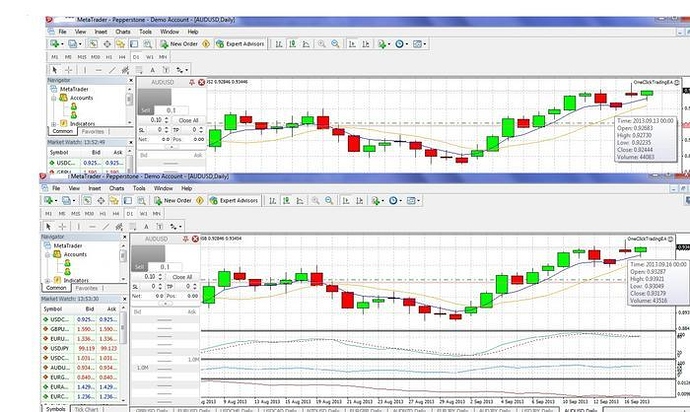Open the Terminal panel icon in top window
Viewport: 690px width, 412px height.
[134, 44]
